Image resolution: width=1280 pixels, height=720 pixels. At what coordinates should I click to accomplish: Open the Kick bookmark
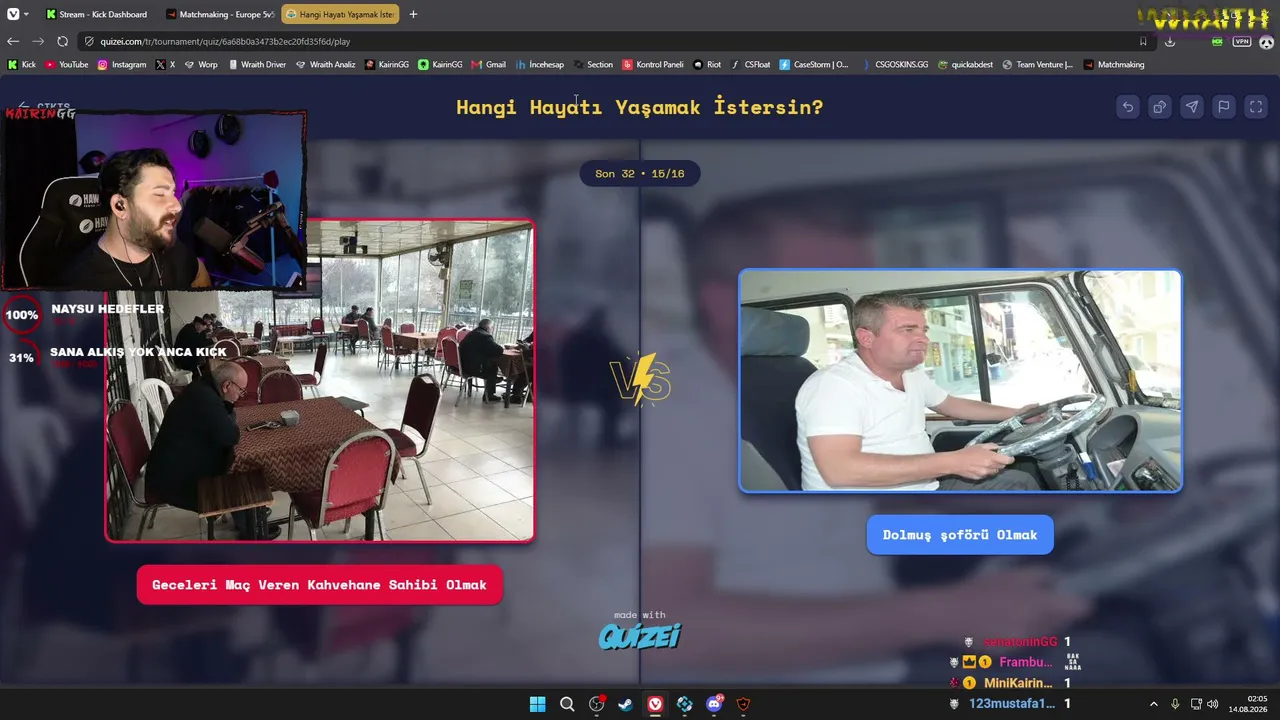tap(22, 65)
